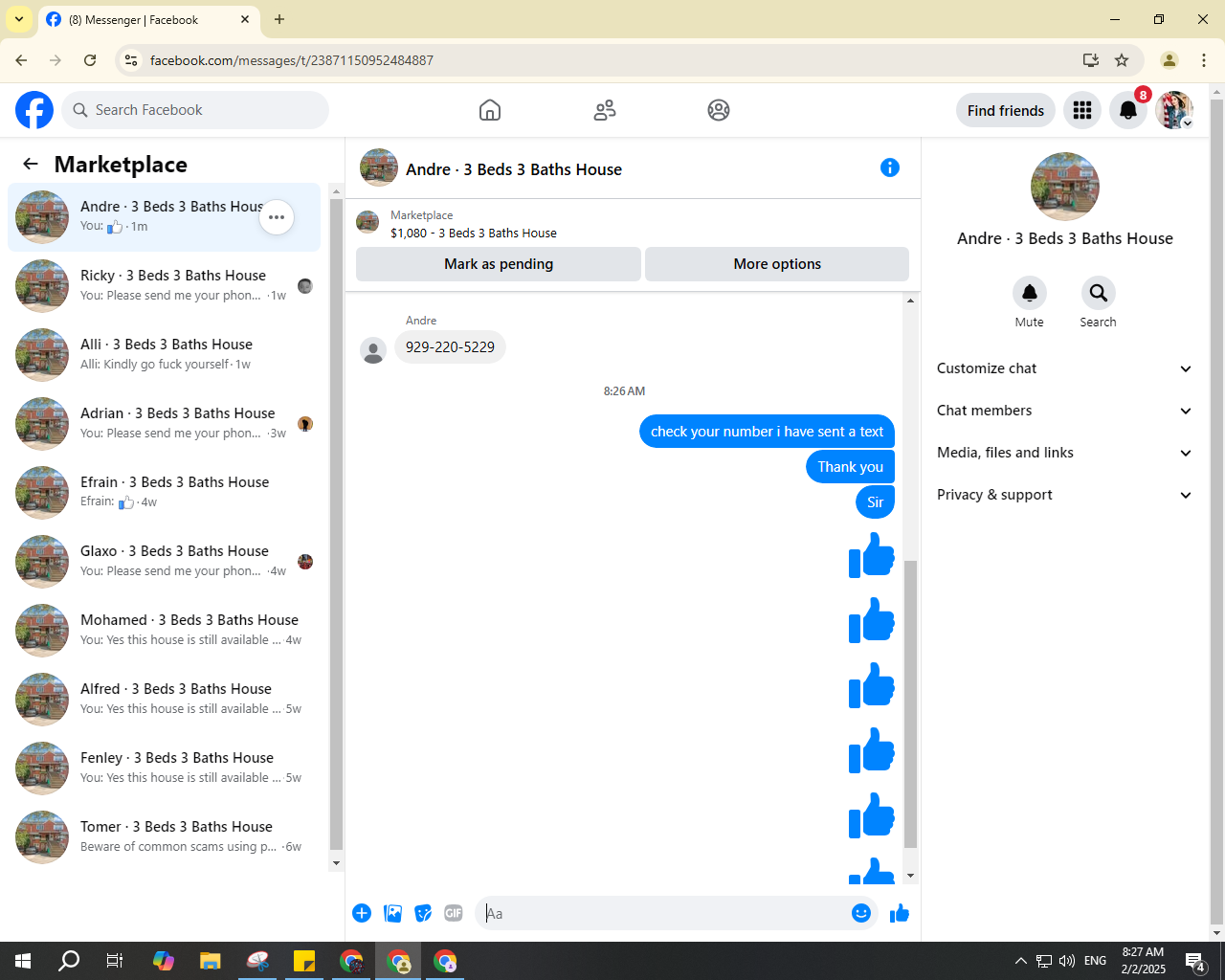Open the Groups icon in top navigation

(x=719, y=110)
